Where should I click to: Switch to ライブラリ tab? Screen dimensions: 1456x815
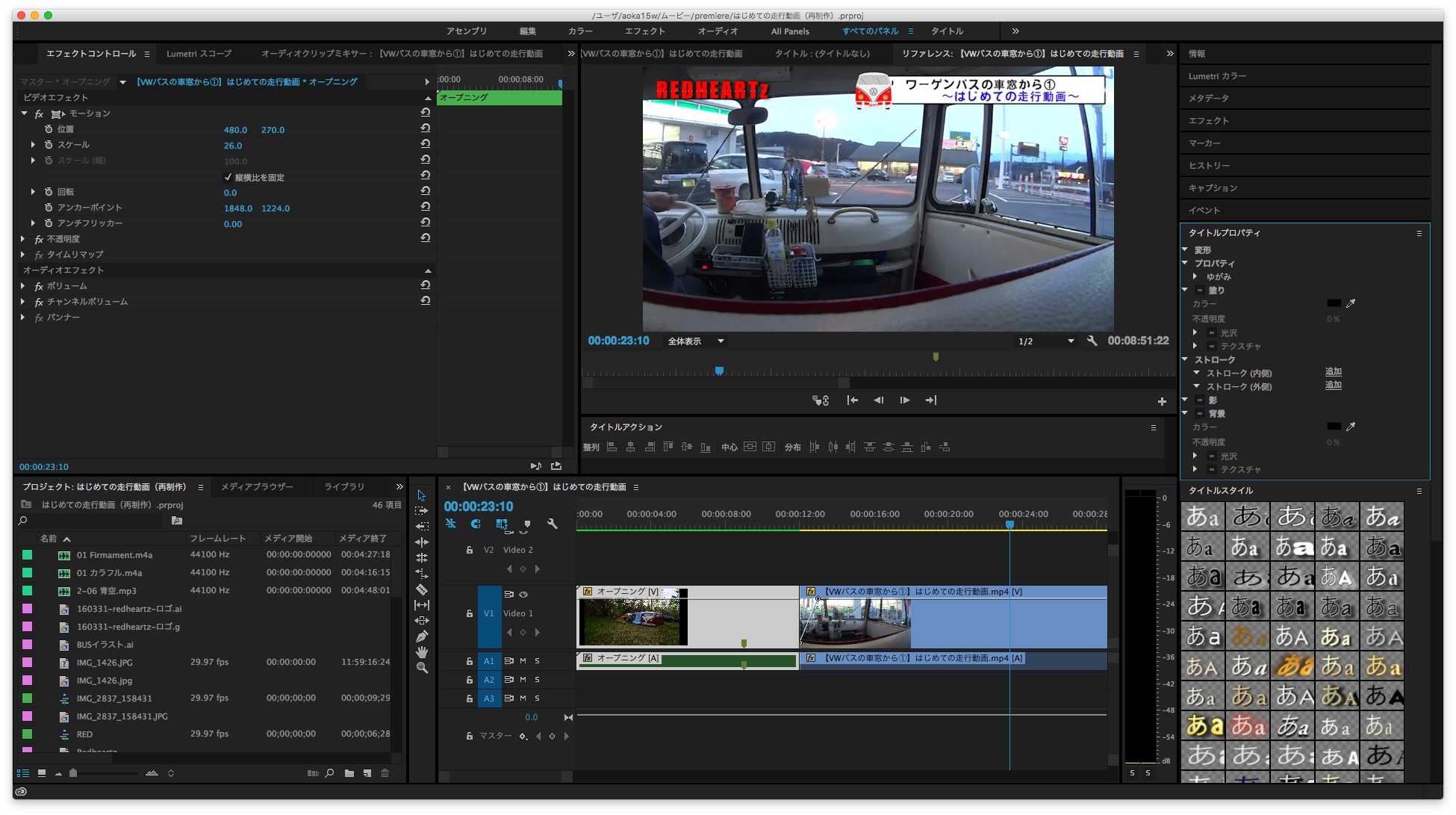click(344, 487)
